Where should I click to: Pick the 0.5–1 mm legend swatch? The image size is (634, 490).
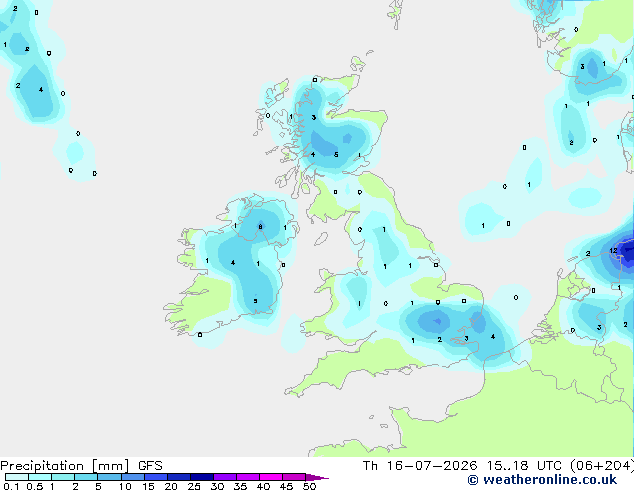[40, 477]
